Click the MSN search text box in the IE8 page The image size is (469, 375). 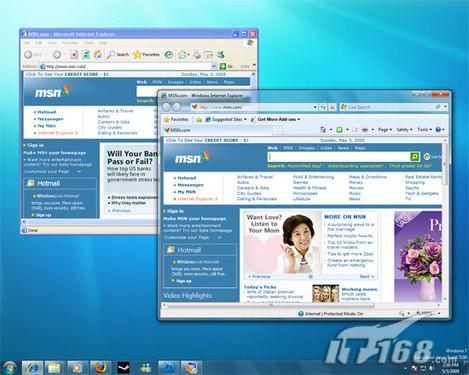pos(338,156)
